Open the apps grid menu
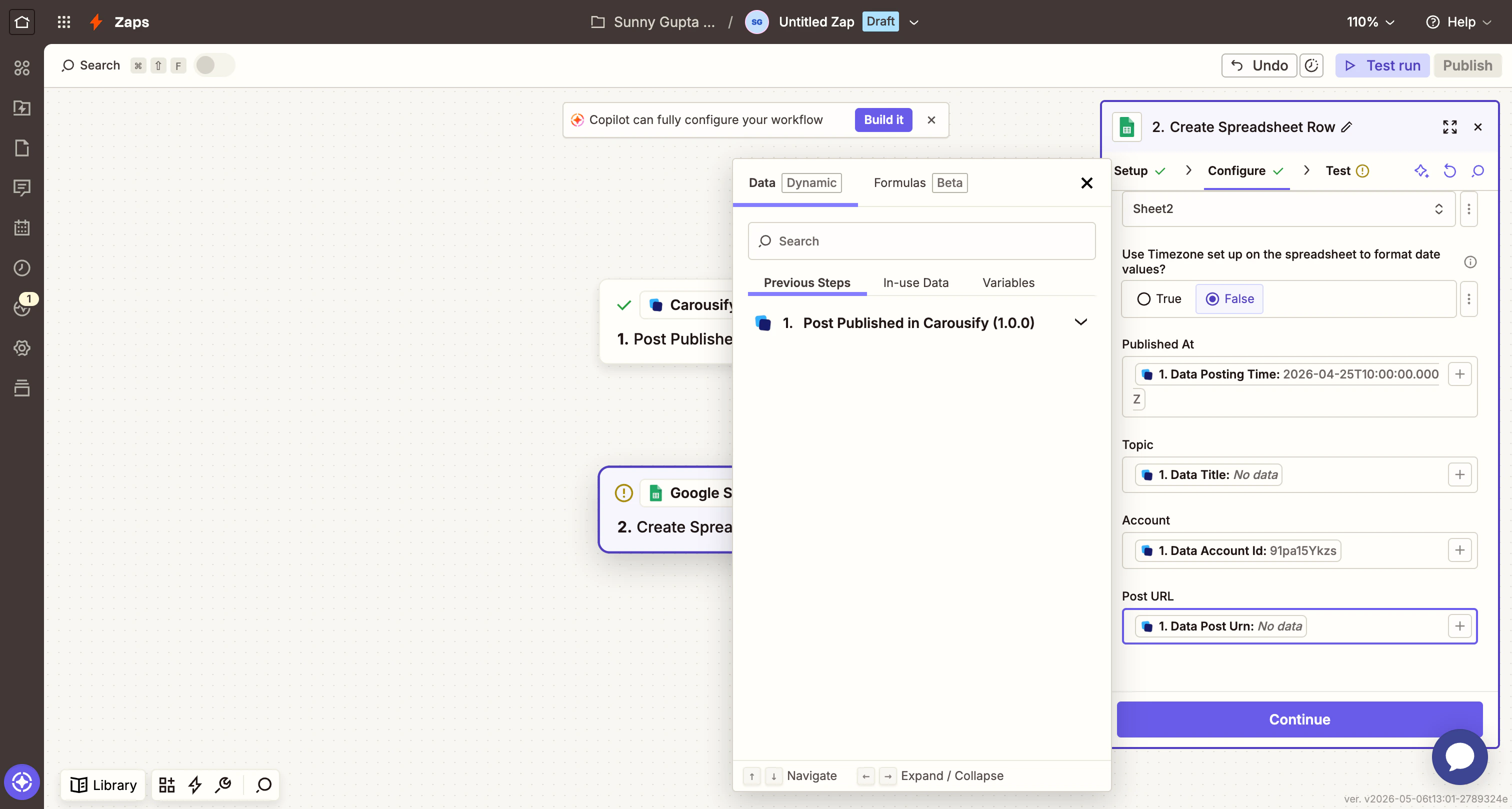Image resolution: width=1512 pixels, height=809 pixels. [64, 21]
